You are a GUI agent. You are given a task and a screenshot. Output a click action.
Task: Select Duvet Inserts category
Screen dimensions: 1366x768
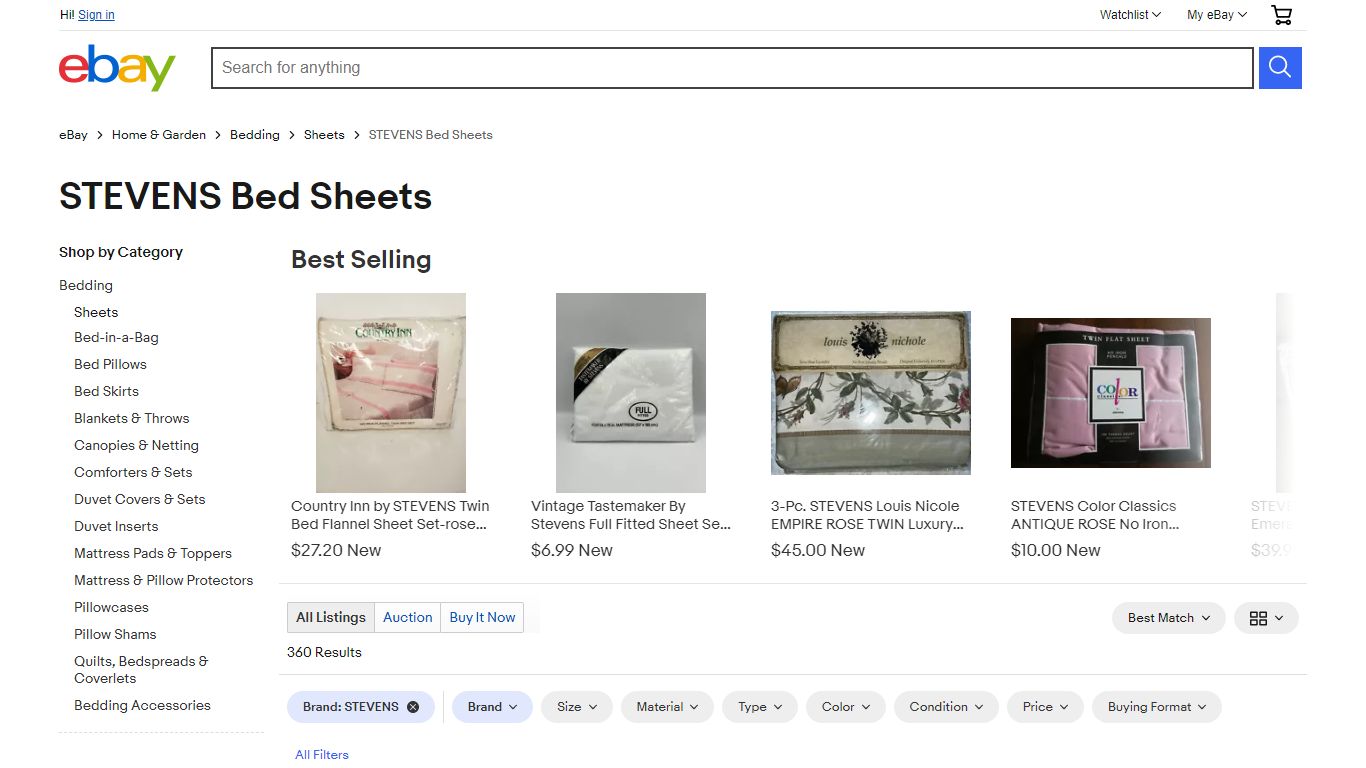116,527
